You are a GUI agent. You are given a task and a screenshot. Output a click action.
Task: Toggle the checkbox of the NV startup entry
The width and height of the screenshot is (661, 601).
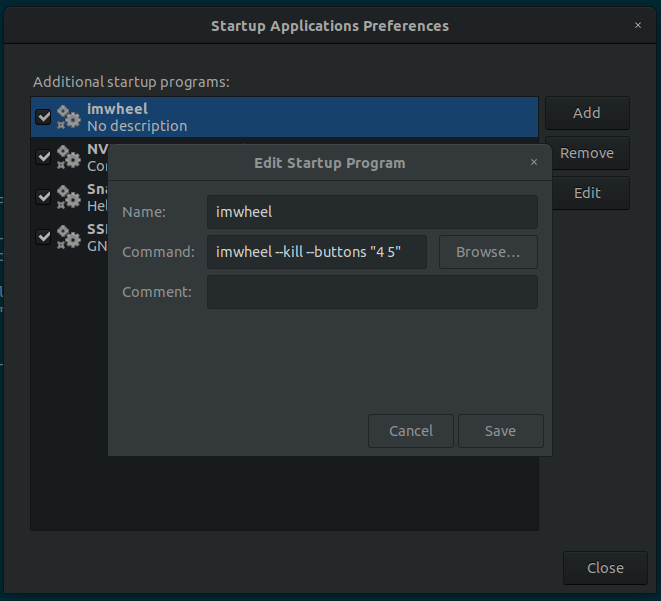point(43,157)
